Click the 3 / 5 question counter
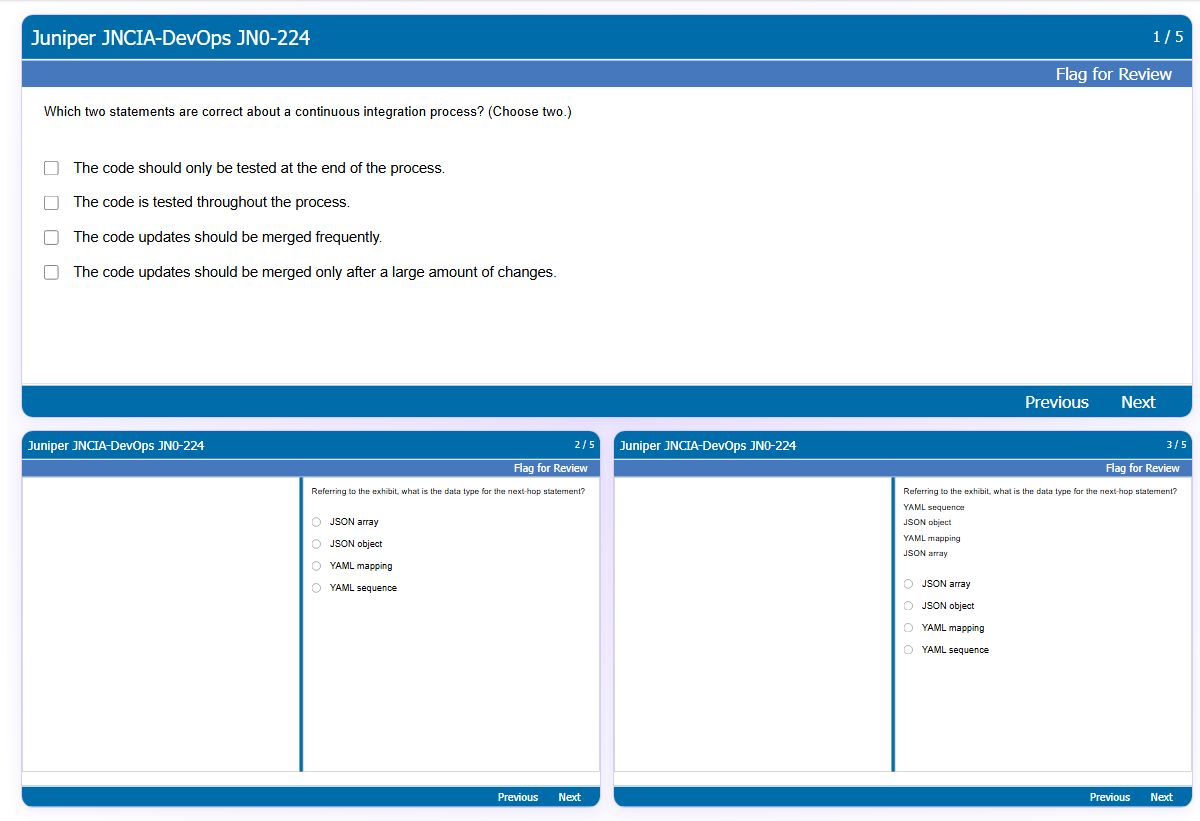The height and width of the screenshot is (821, 1200). click(1176, 445)
